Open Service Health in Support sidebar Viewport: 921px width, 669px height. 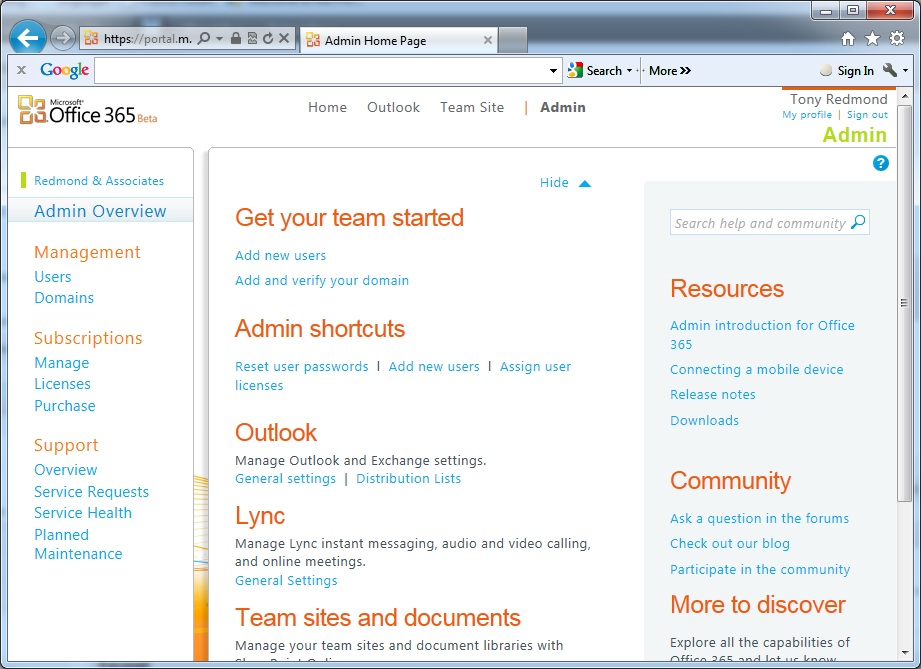coord(83,513)
